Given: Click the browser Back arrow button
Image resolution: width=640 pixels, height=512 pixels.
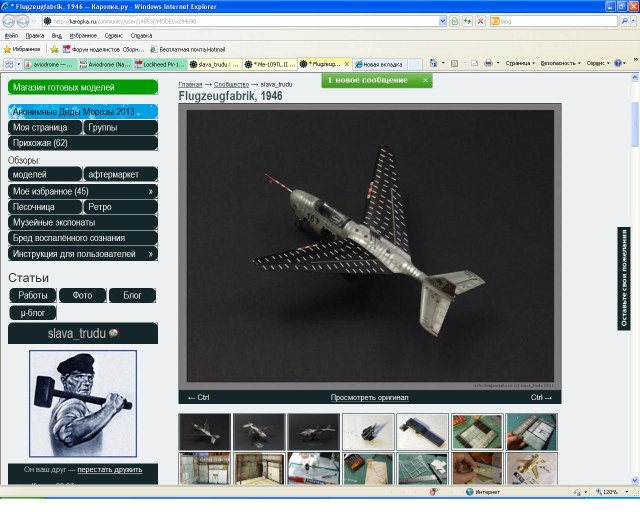Looking at the screenshot, I should click(x=11, y=20).
